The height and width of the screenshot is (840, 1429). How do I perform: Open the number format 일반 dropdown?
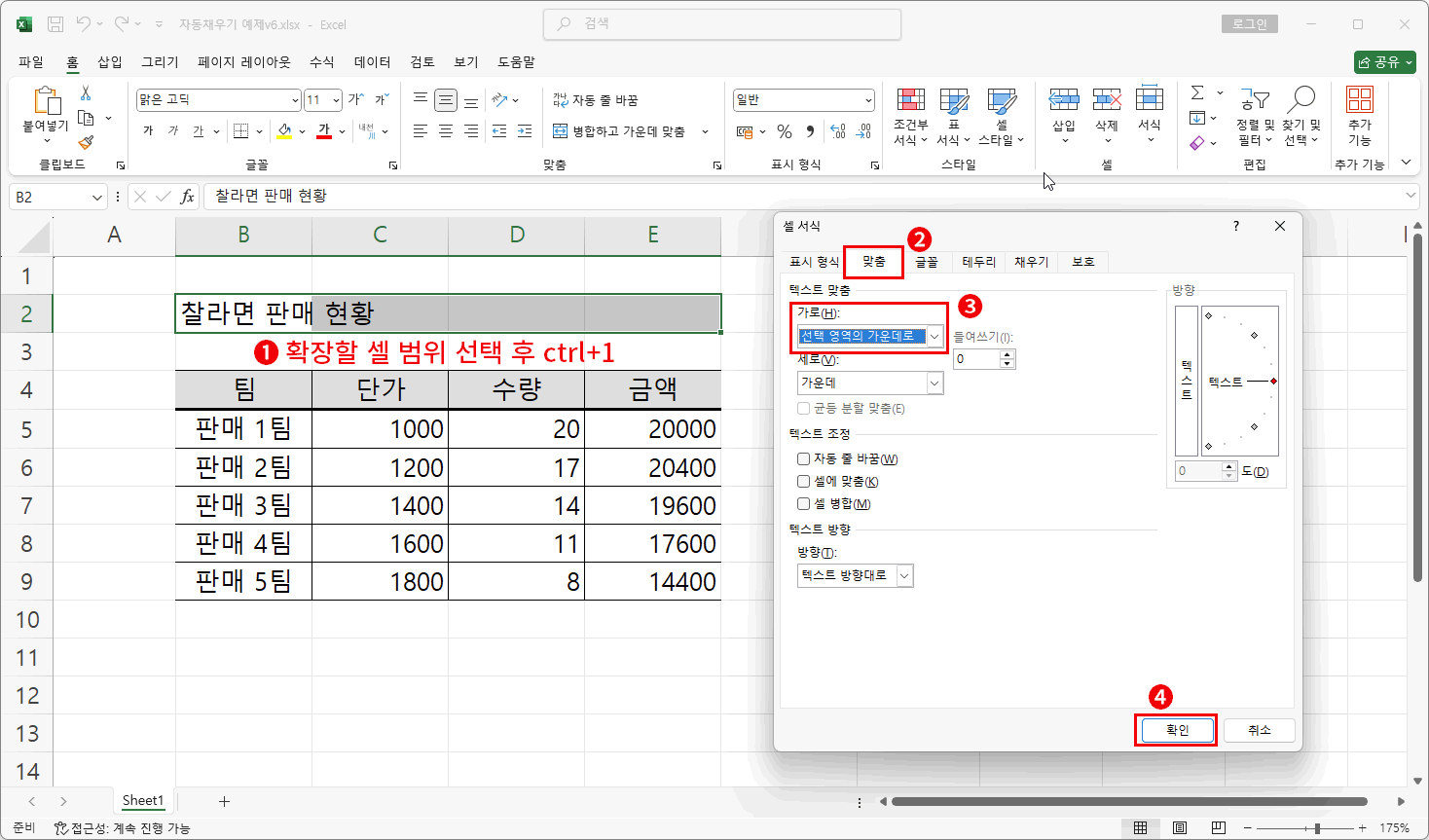coord(868,100)
